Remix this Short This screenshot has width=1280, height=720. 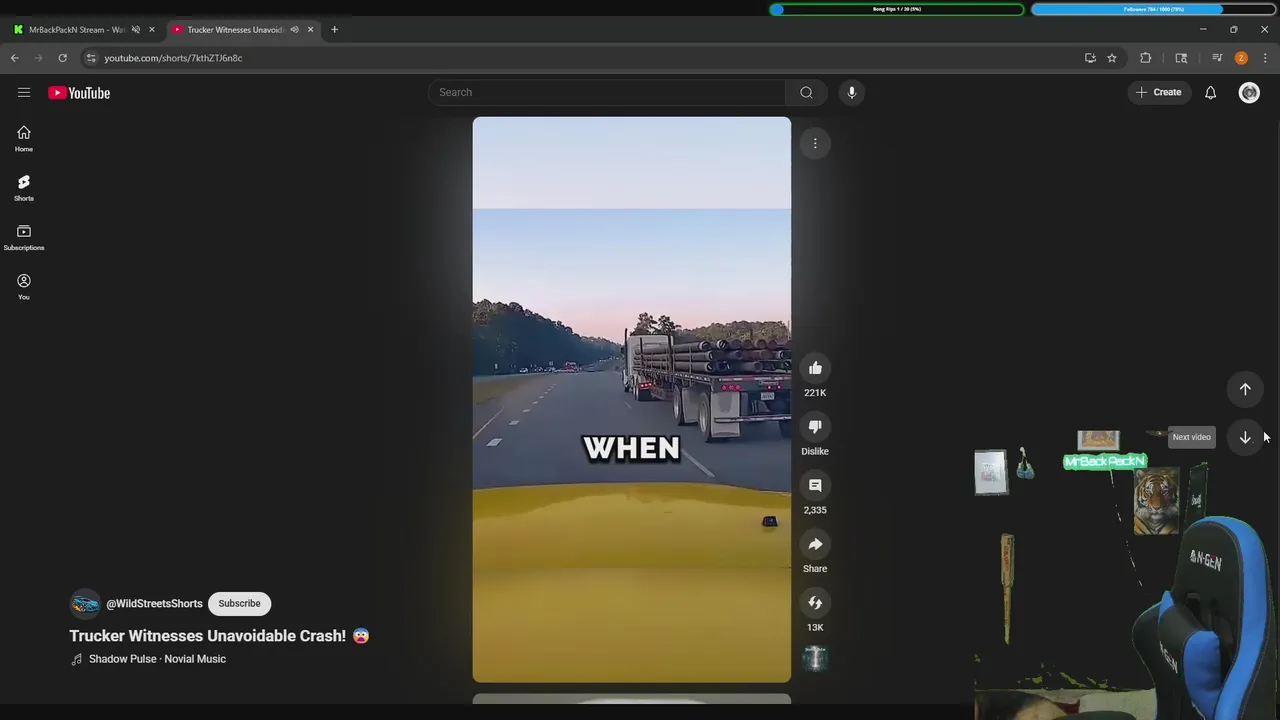coord(815,603)
